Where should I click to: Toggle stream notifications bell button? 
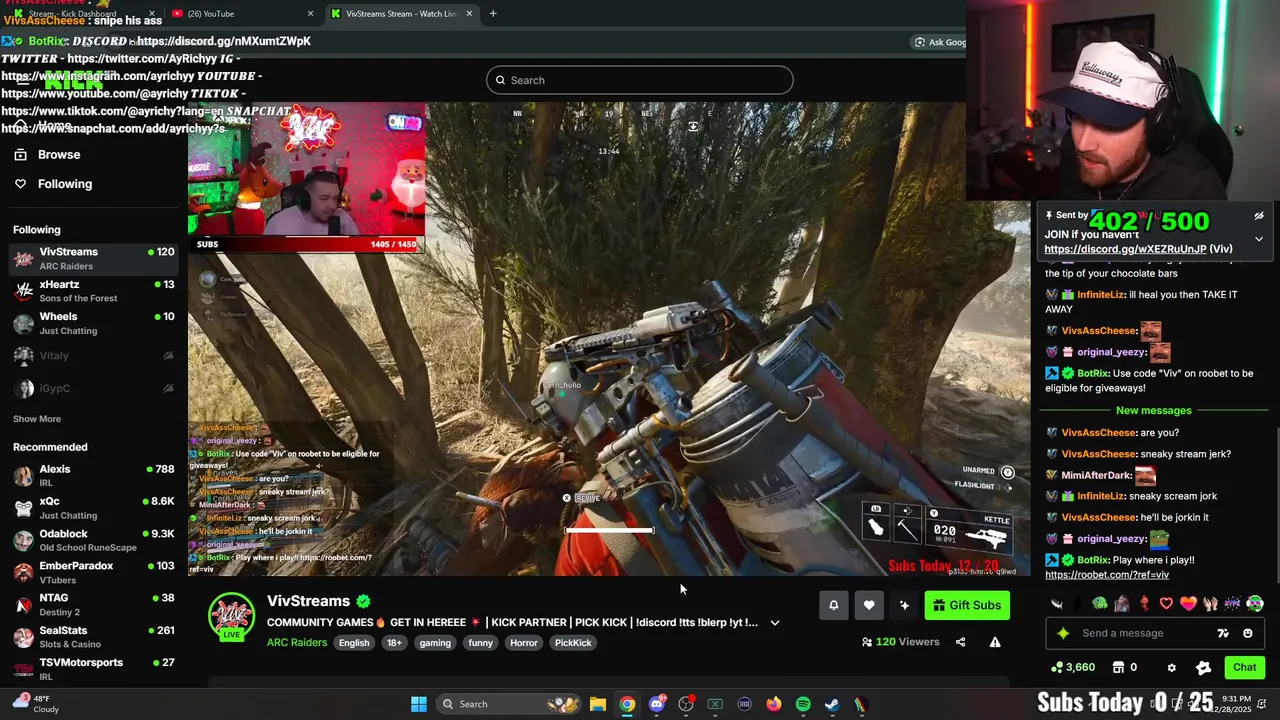pos(833,605)
